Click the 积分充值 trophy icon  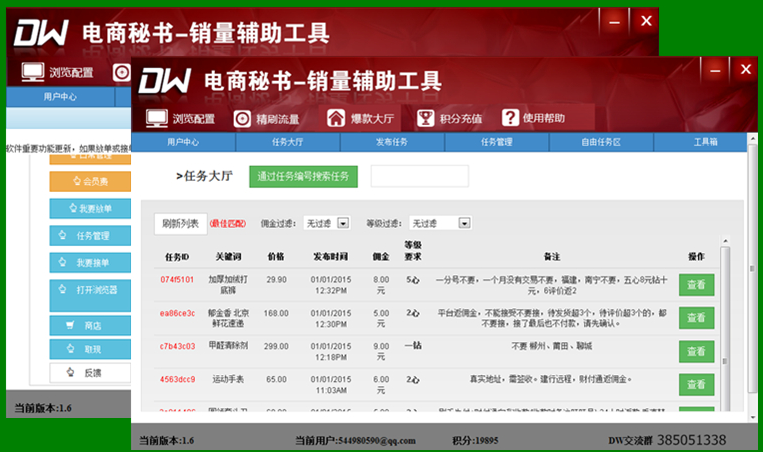pyautogui.click(x=425, y=118)
